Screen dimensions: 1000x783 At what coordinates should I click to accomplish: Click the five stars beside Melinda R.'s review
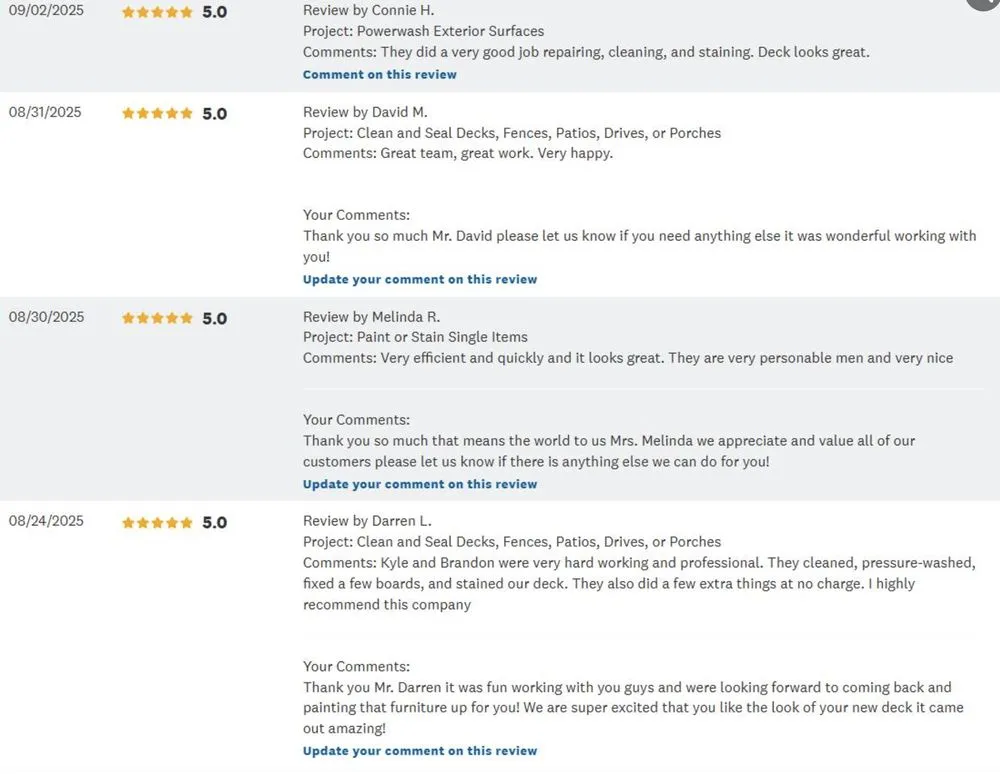[157, 318]
